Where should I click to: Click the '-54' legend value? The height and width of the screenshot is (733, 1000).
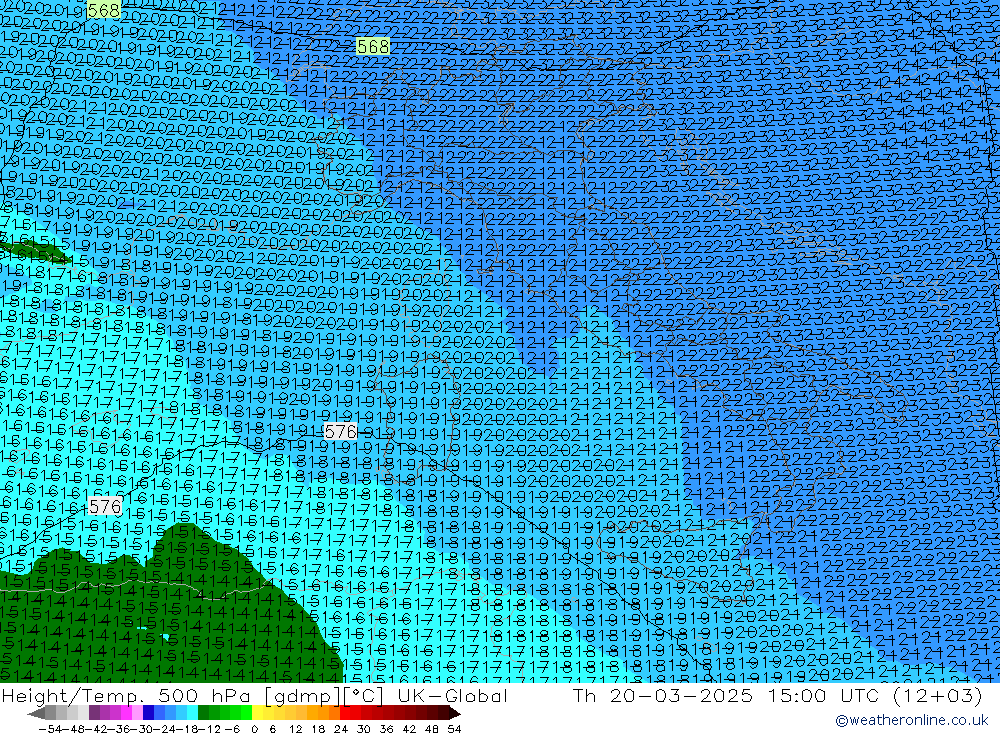coord(50,729)
